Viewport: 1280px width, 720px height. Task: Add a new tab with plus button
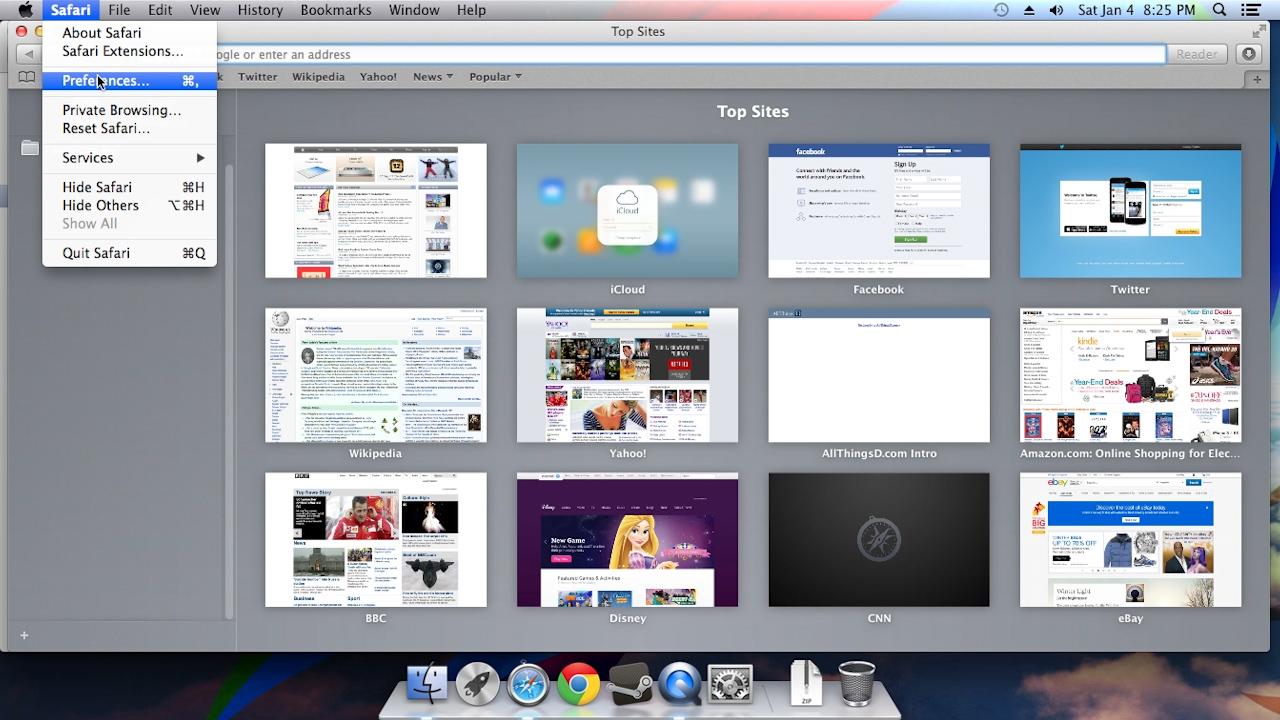click(x=1258, y=79)
